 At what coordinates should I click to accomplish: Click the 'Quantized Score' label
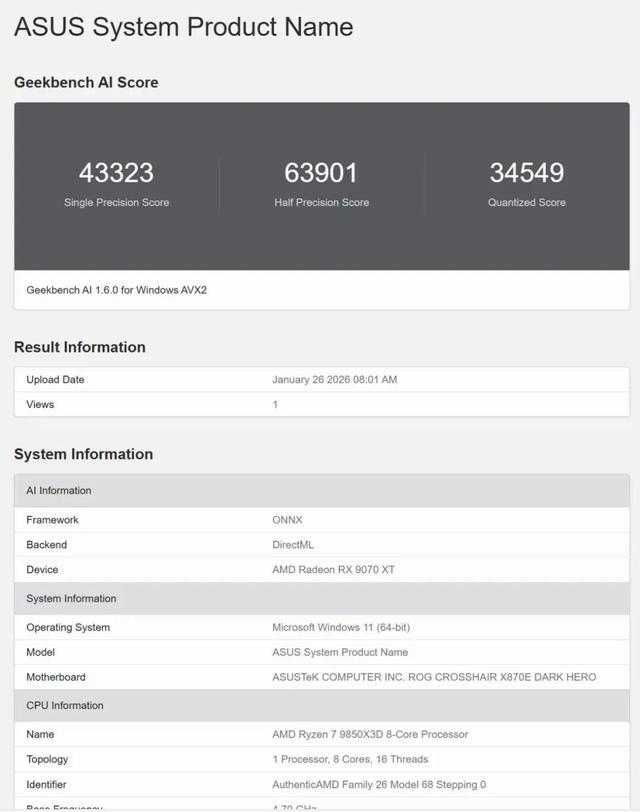pos(527,202)
